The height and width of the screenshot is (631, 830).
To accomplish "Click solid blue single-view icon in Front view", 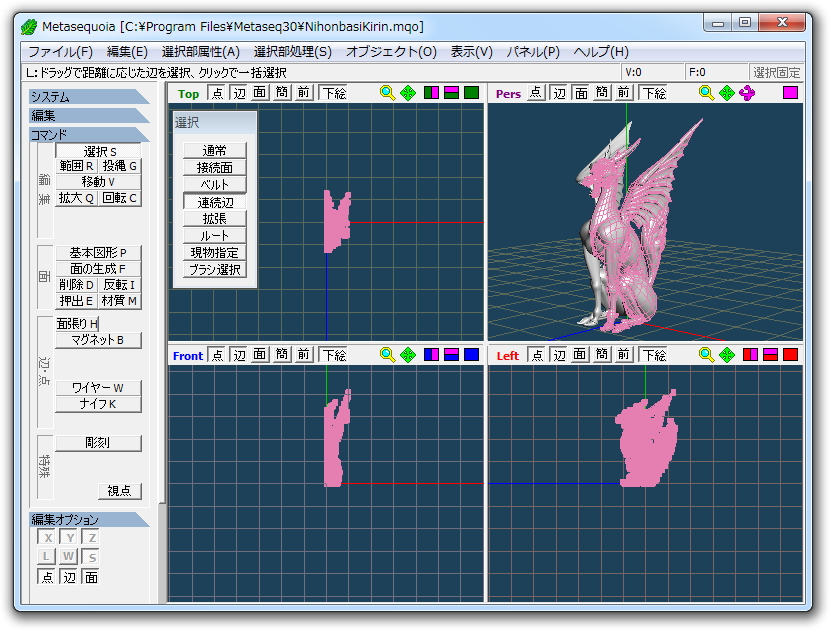I will [471, 355].
